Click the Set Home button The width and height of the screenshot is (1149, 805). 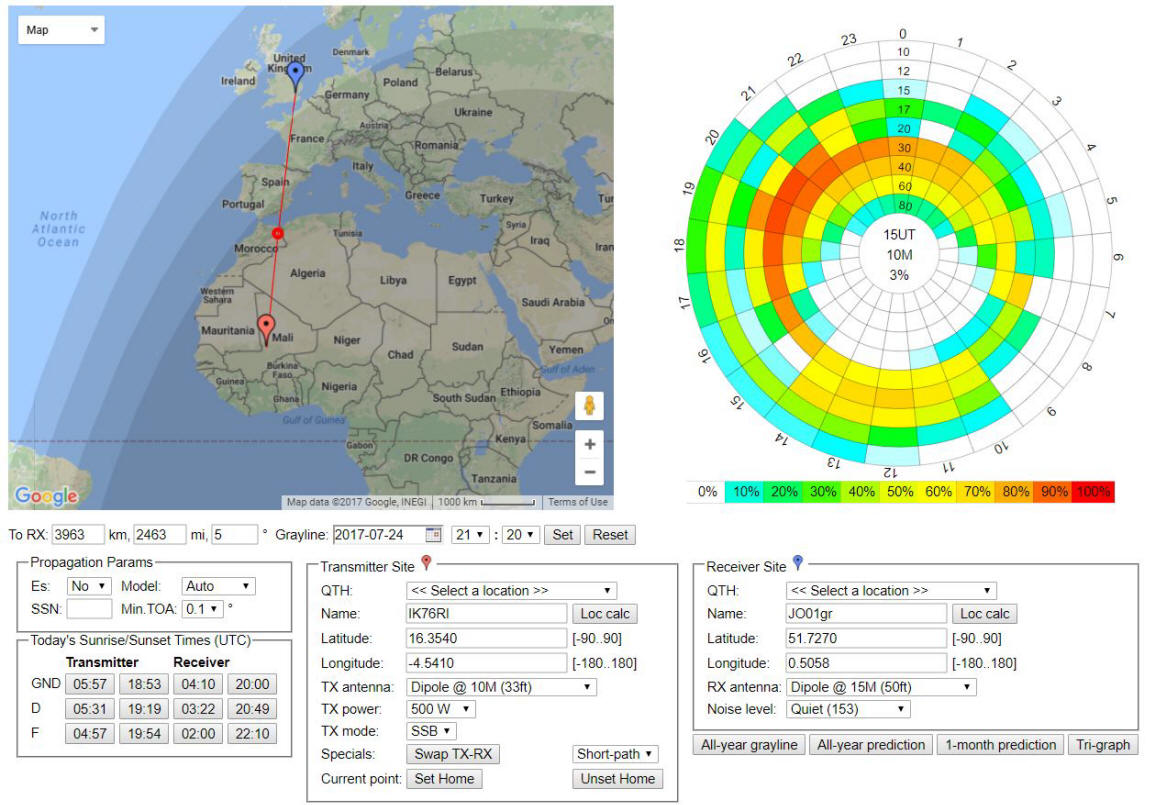point(444,779)
